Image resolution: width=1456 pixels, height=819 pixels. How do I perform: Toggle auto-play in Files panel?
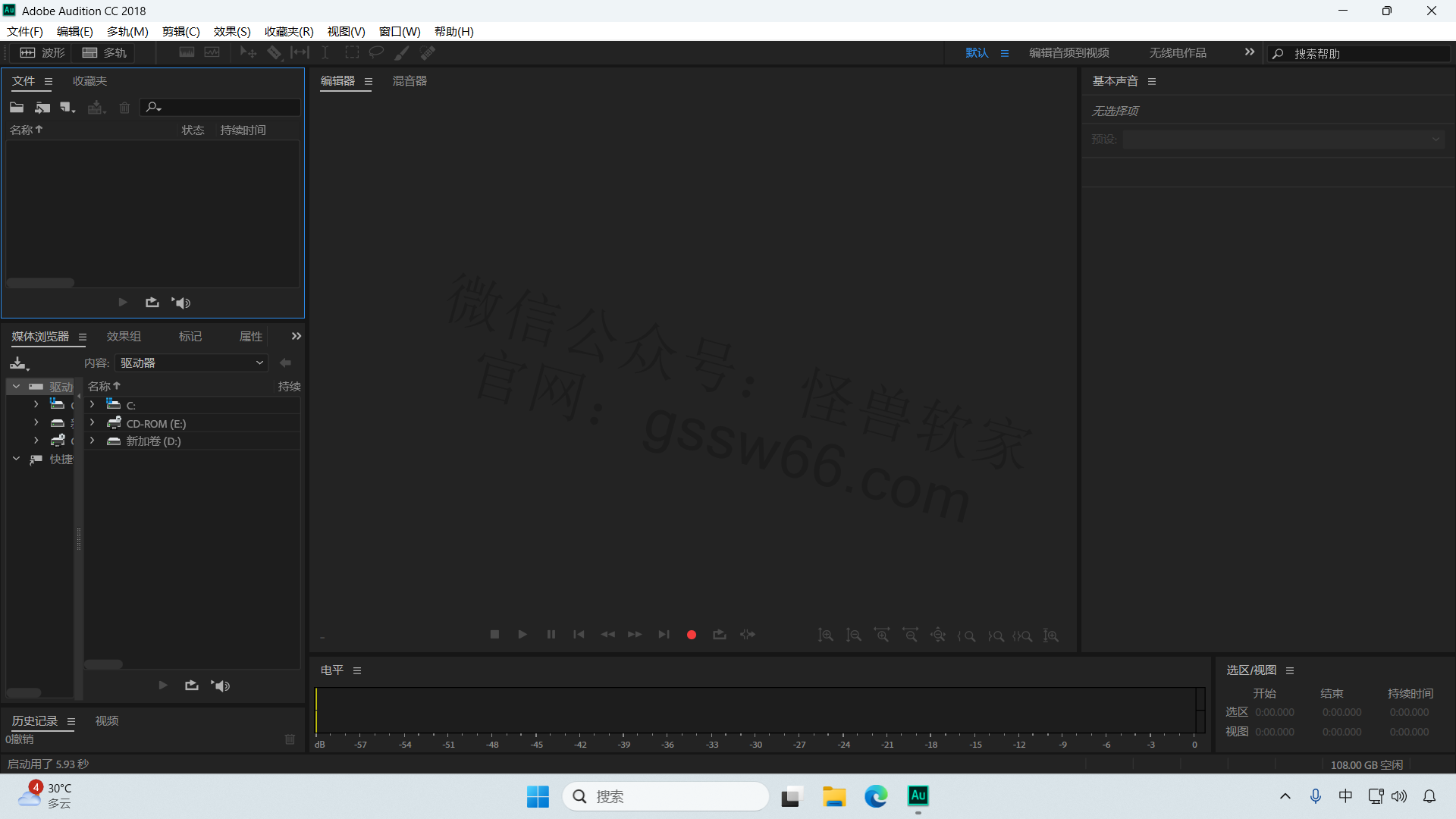click(x=181, y=303)
